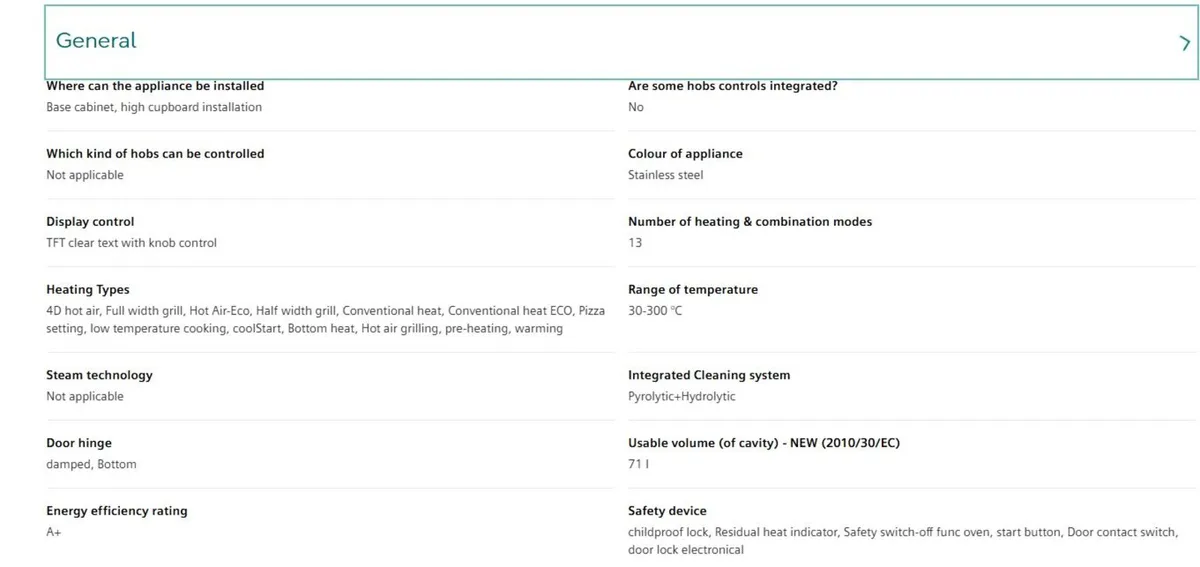
Task: Click Are some hobs controls integrated label
Action: pos(733,86)
